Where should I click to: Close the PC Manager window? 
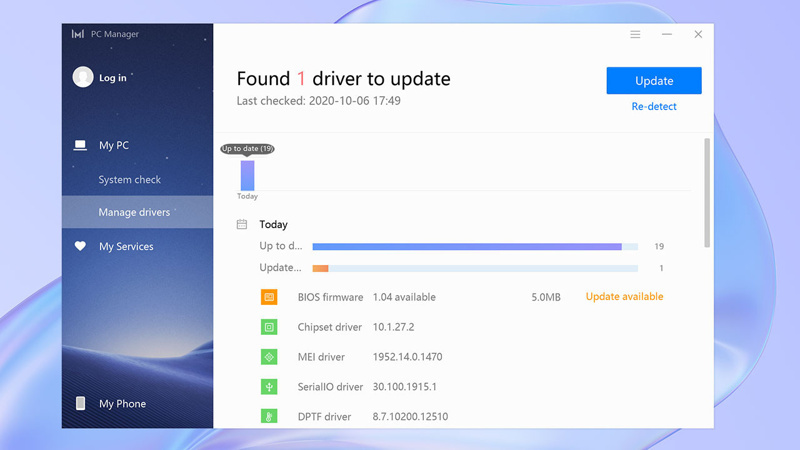point(698,34)
